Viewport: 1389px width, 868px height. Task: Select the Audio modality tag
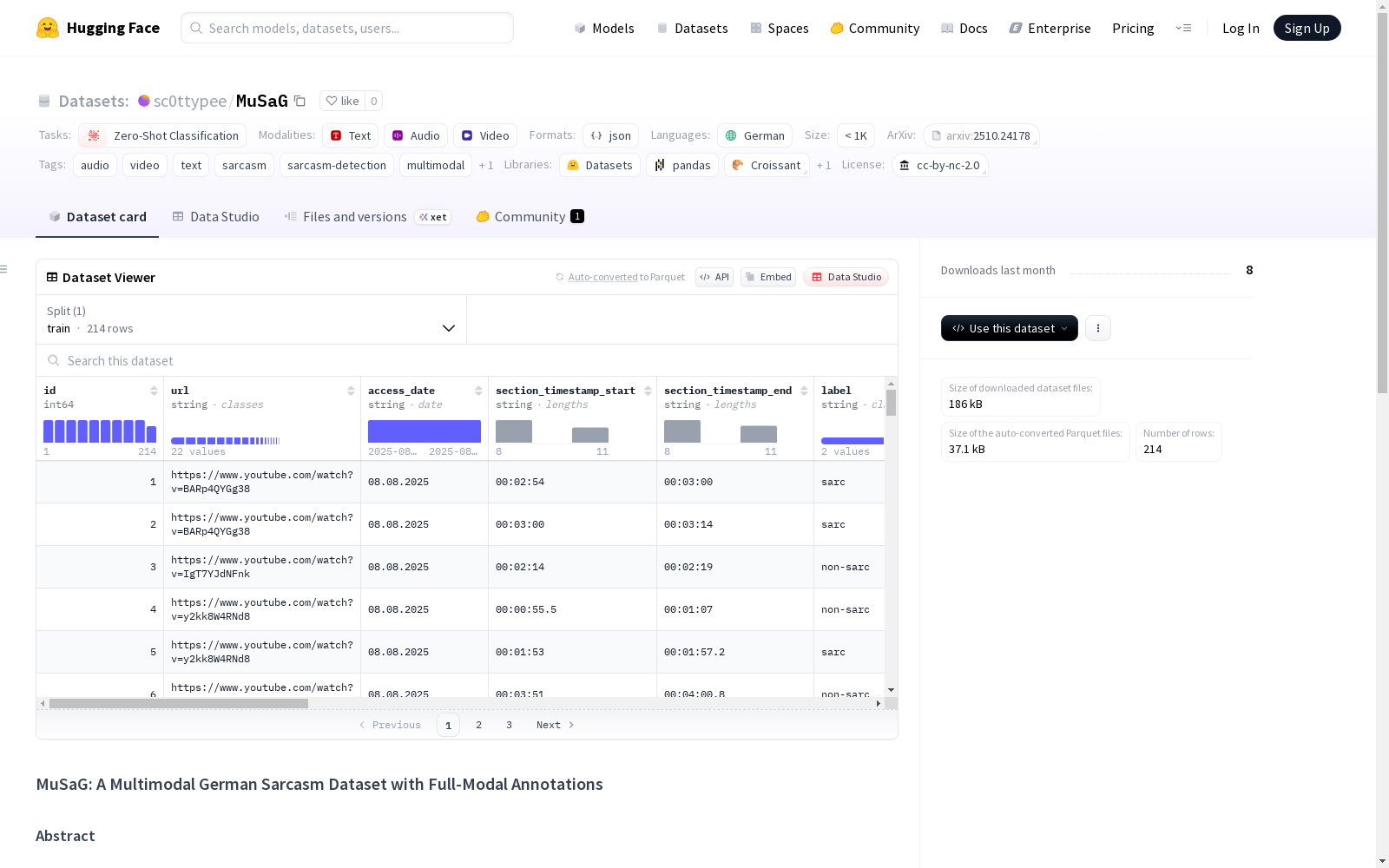coord(416,135)
